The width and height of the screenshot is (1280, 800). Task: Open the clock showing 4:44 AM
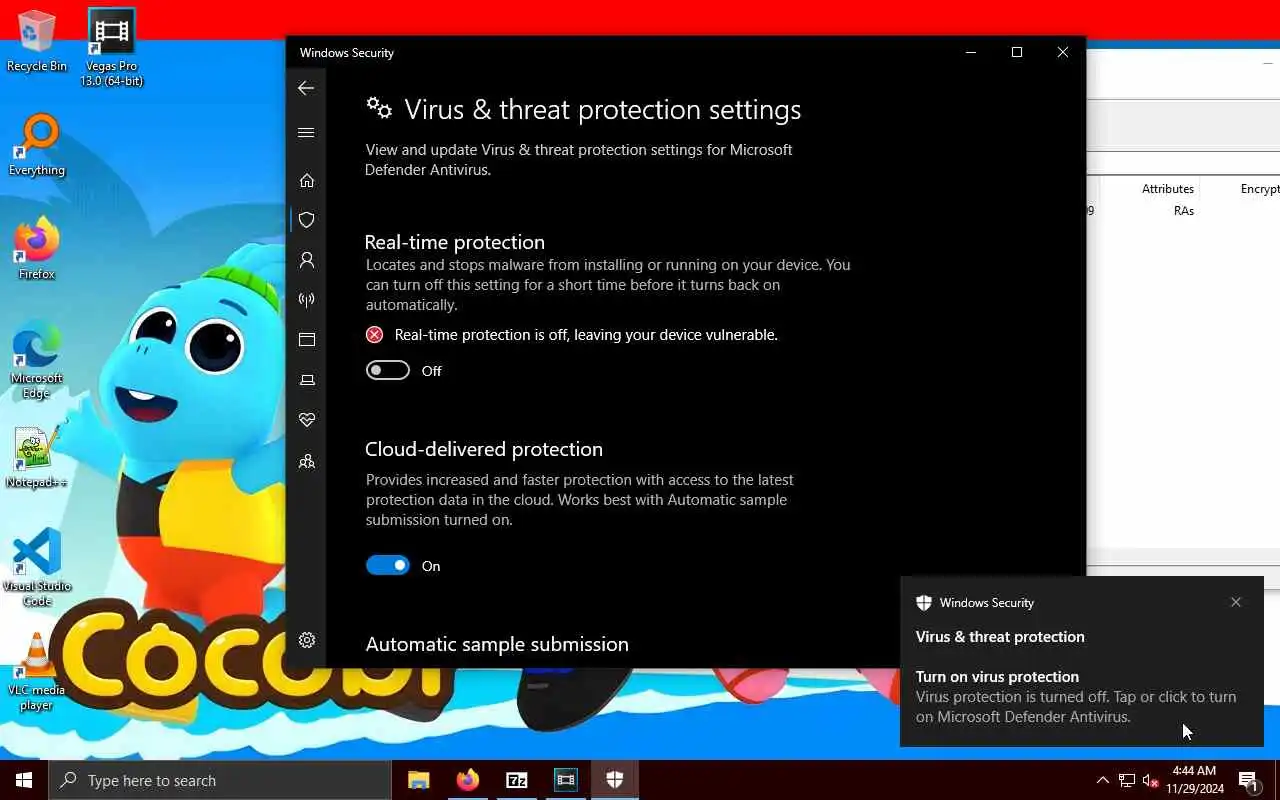[1194, 780]
